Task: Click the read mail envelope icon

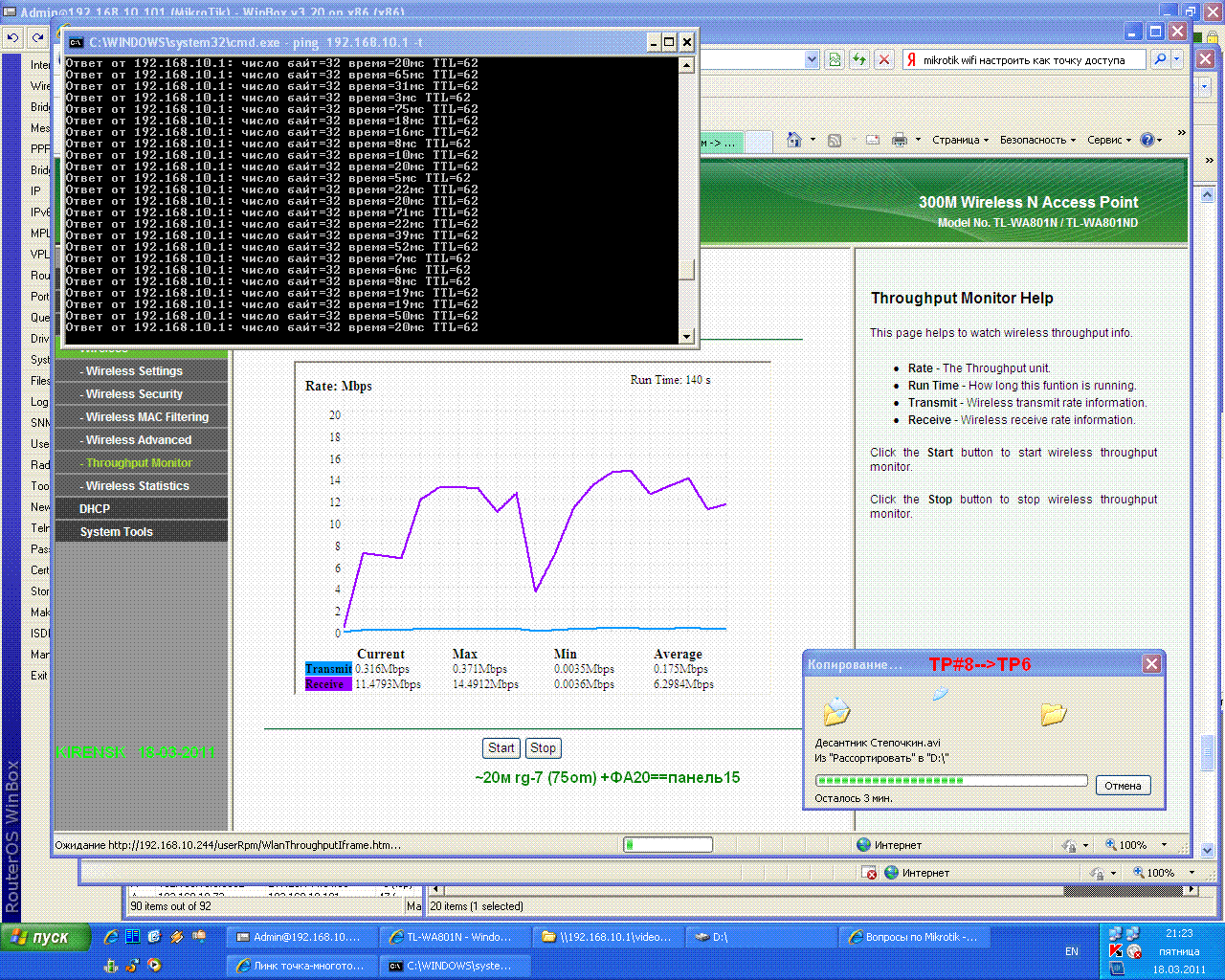Action: click(x=872, y=140)
